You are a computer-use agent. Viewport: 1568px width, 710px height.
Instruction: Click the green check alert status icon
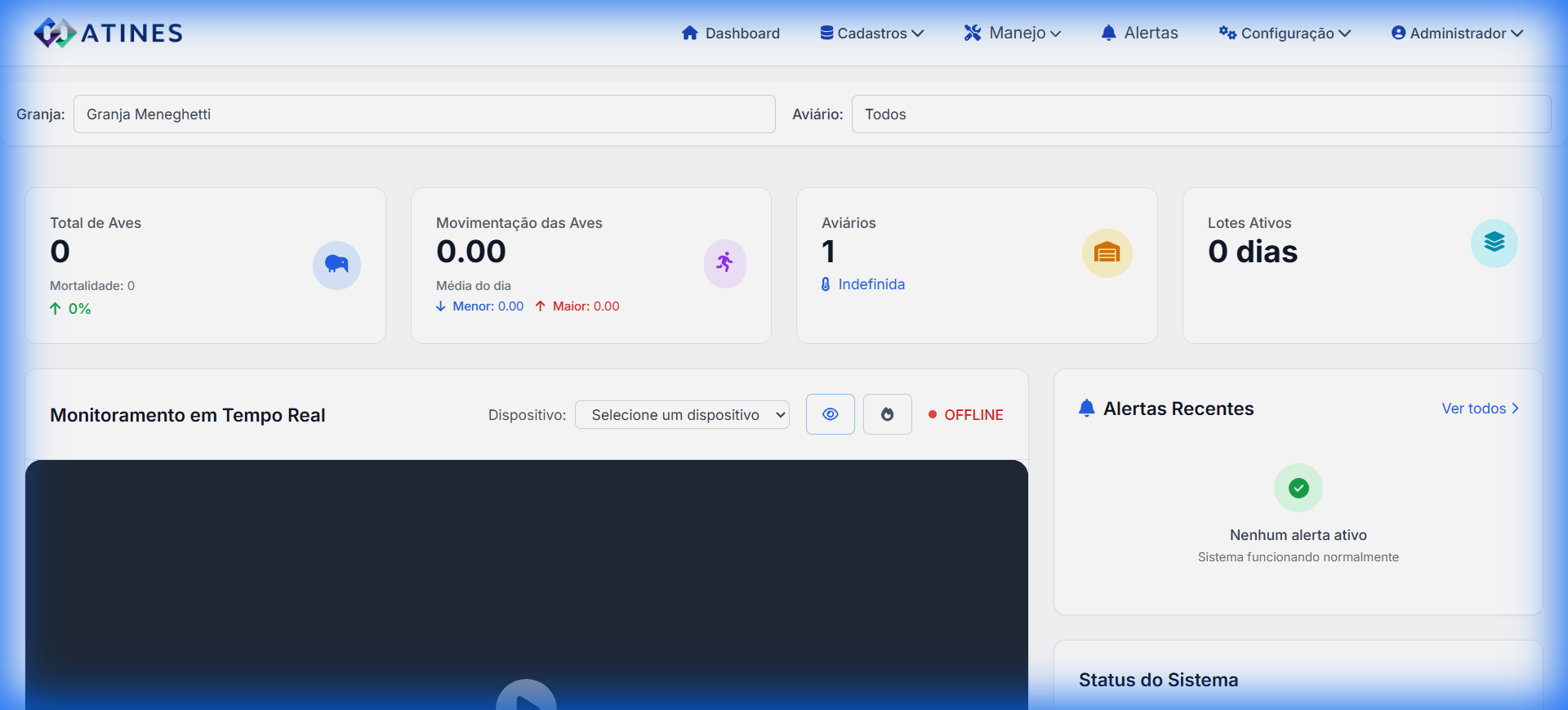coord(1298,488)
